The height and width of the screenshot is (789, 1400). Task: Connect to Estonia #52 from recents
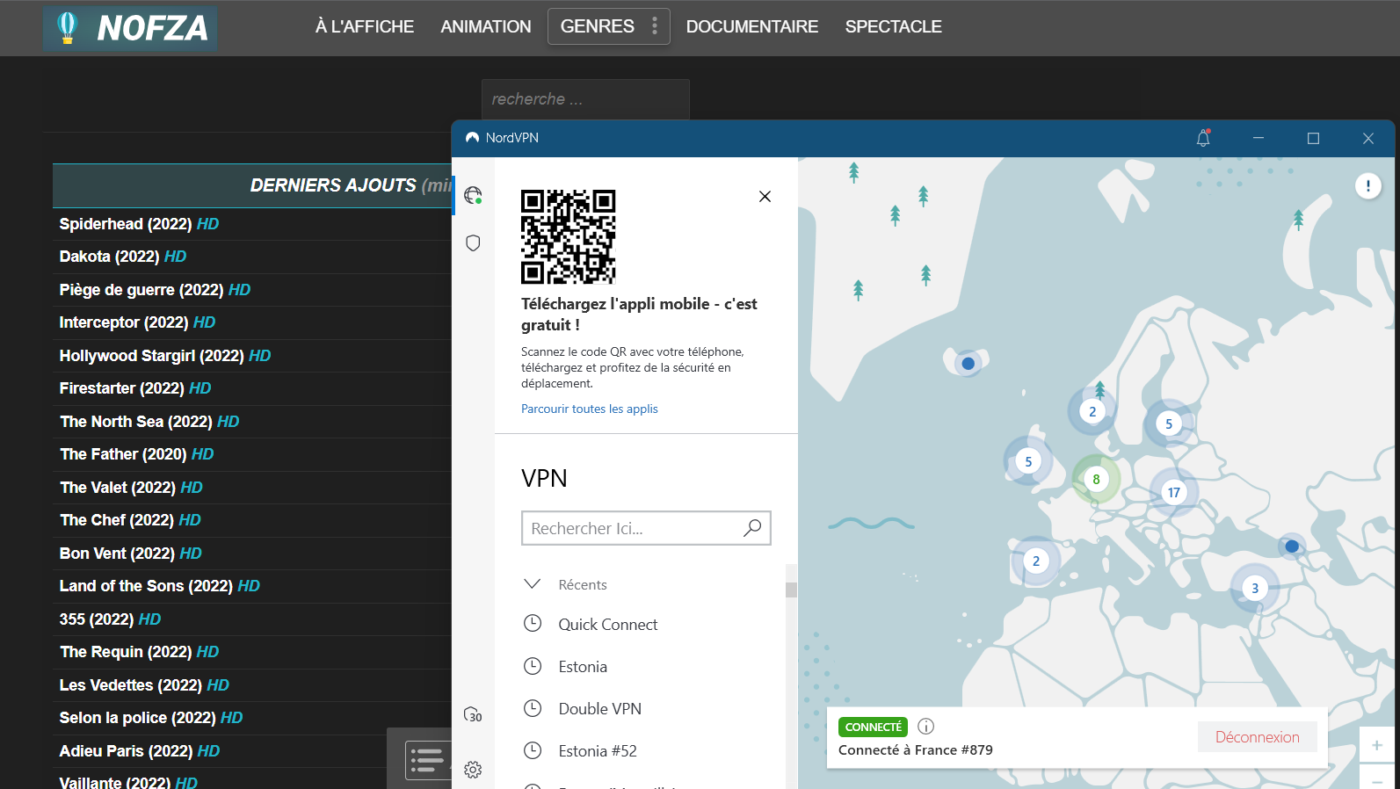pos(598,750)
